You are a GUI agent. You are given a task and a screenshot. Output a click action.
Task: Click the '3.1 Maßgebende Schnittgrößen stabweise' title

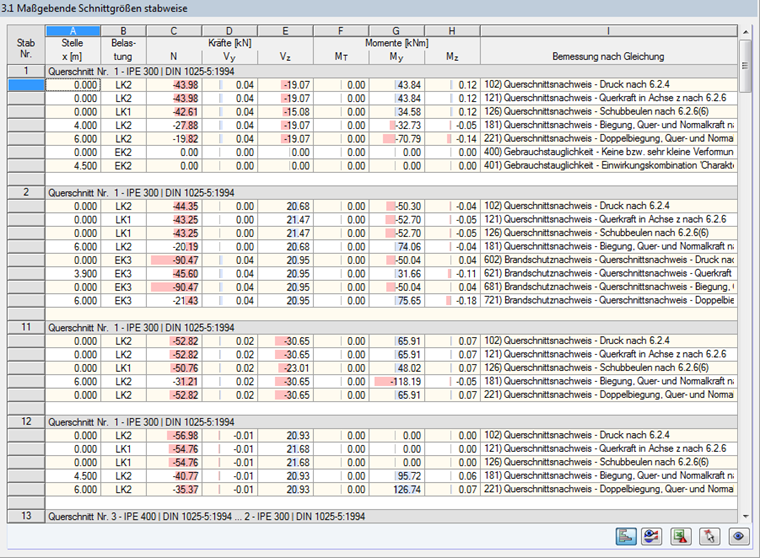[94, 8]
